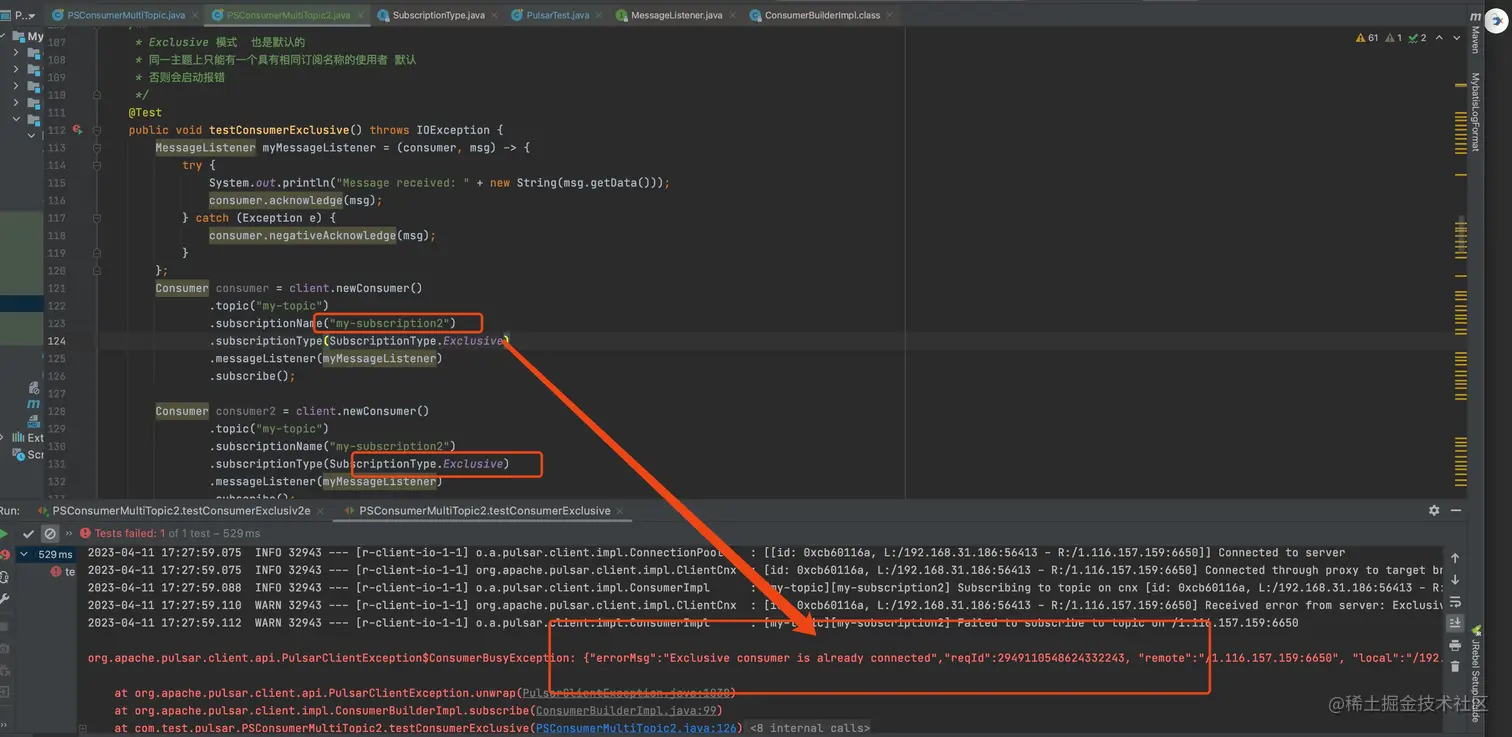Select Run tab PSConsumerMultiTopic2.testConsumerExclusive
Image resolution: width=1512 pixels, height=737 pixels.
tap(484, 510)
